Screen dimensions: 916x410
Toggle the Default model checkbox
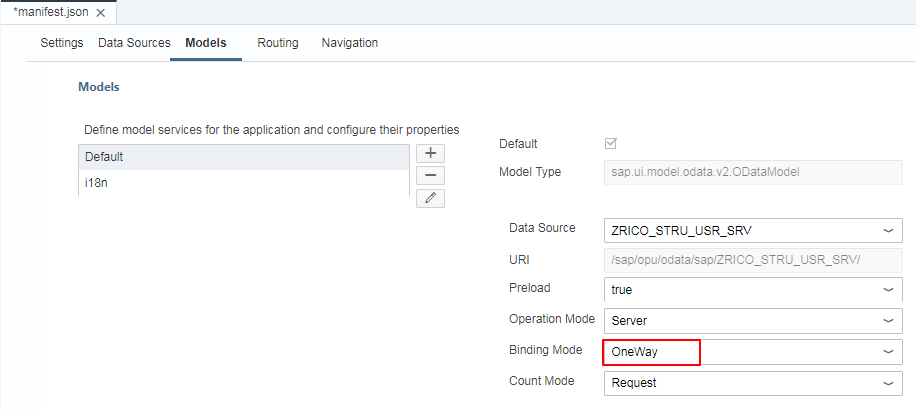(x=611, y=144)
